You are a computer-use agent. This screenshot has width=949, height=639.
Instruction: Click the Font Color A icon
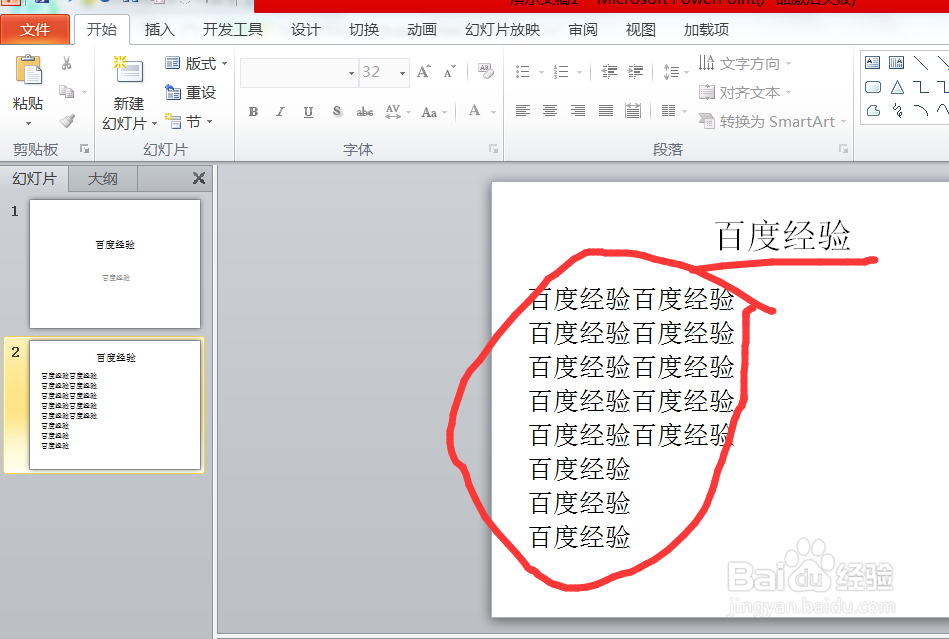tap(474, 111)
